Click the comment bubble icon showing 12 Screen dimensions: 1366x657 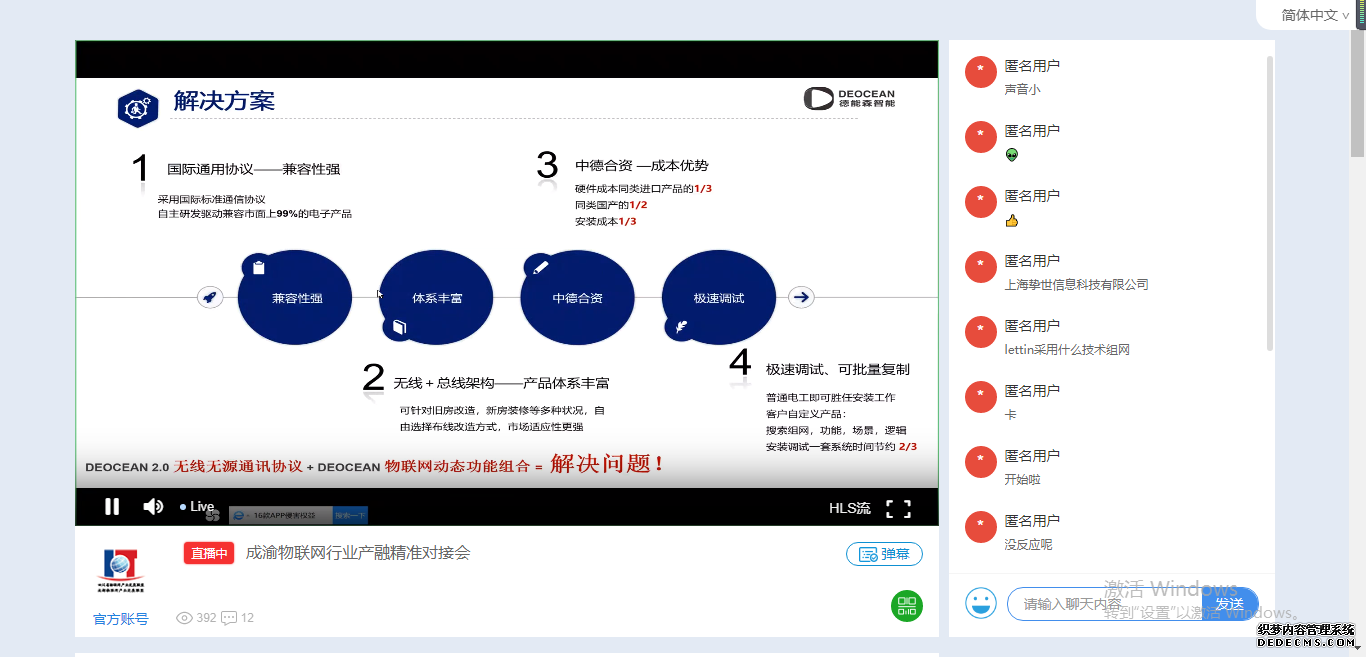(229, 618)
